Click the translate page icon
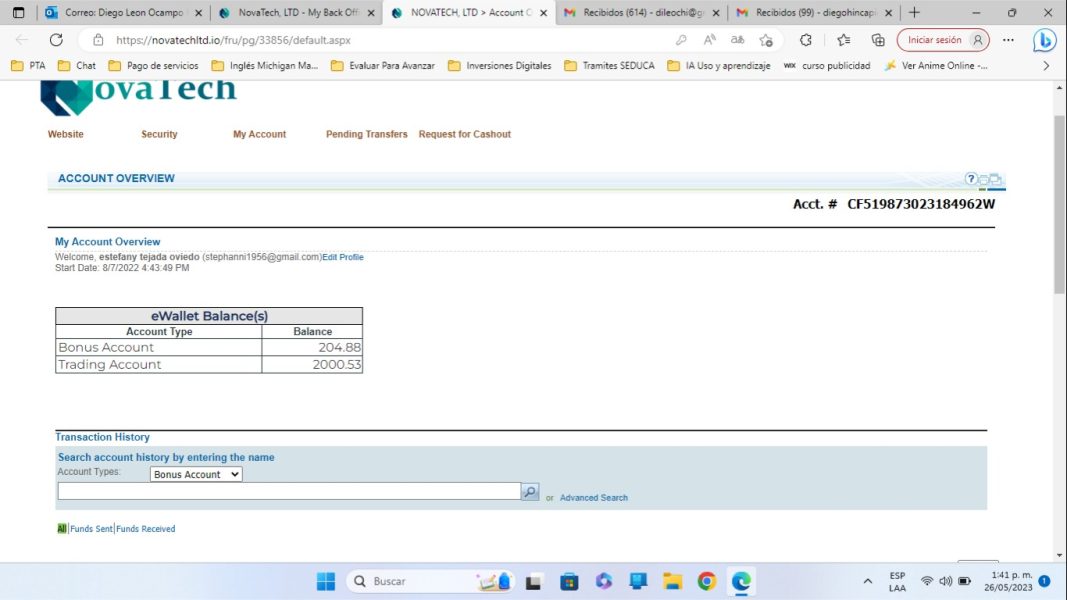 pyautogui.click(x=738, y=40)
